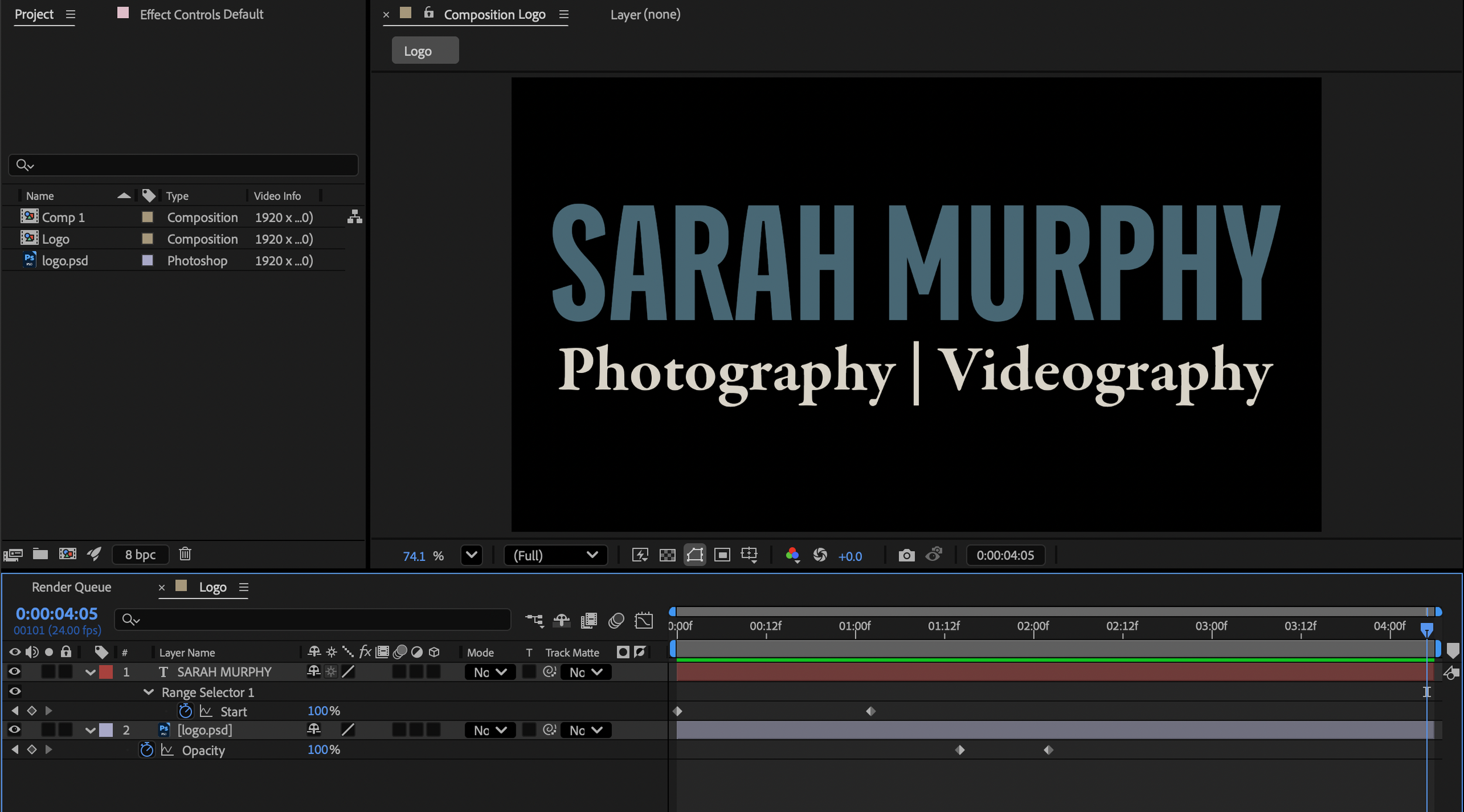
Task: Select the second Opacity keyframe on the timeline
Action: (1048, 749)
